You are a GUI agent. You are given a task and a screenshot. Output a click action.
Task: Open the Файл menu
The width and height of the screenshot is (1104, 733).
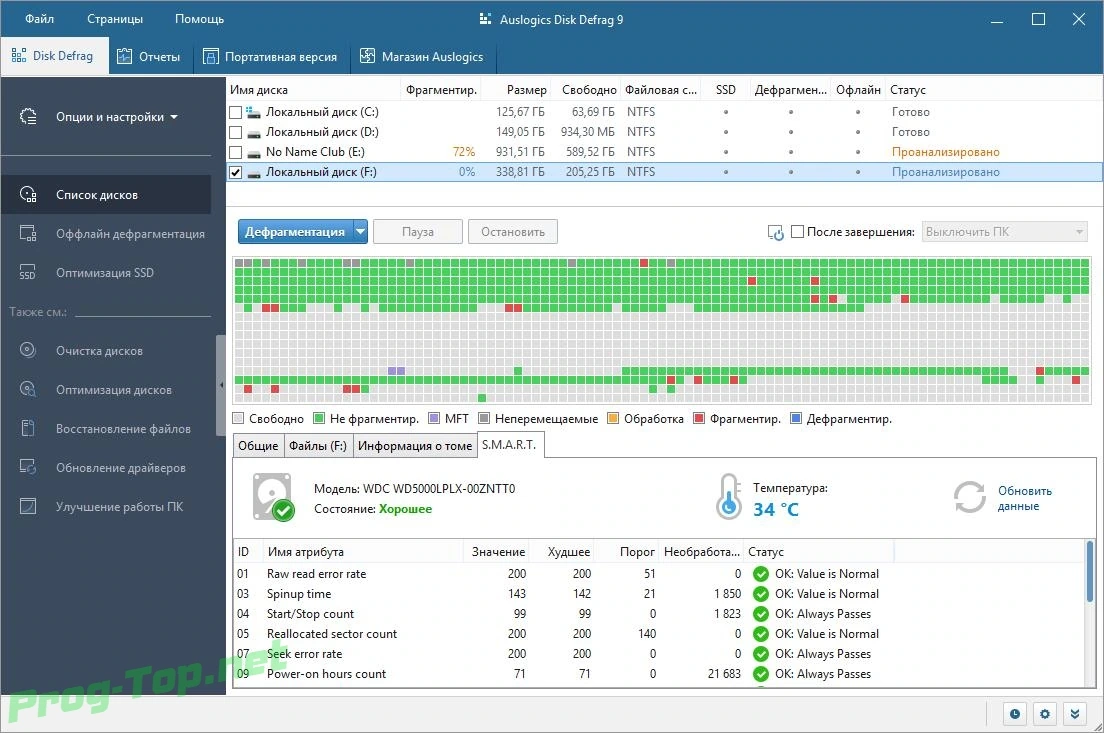[x=39, y=19]
